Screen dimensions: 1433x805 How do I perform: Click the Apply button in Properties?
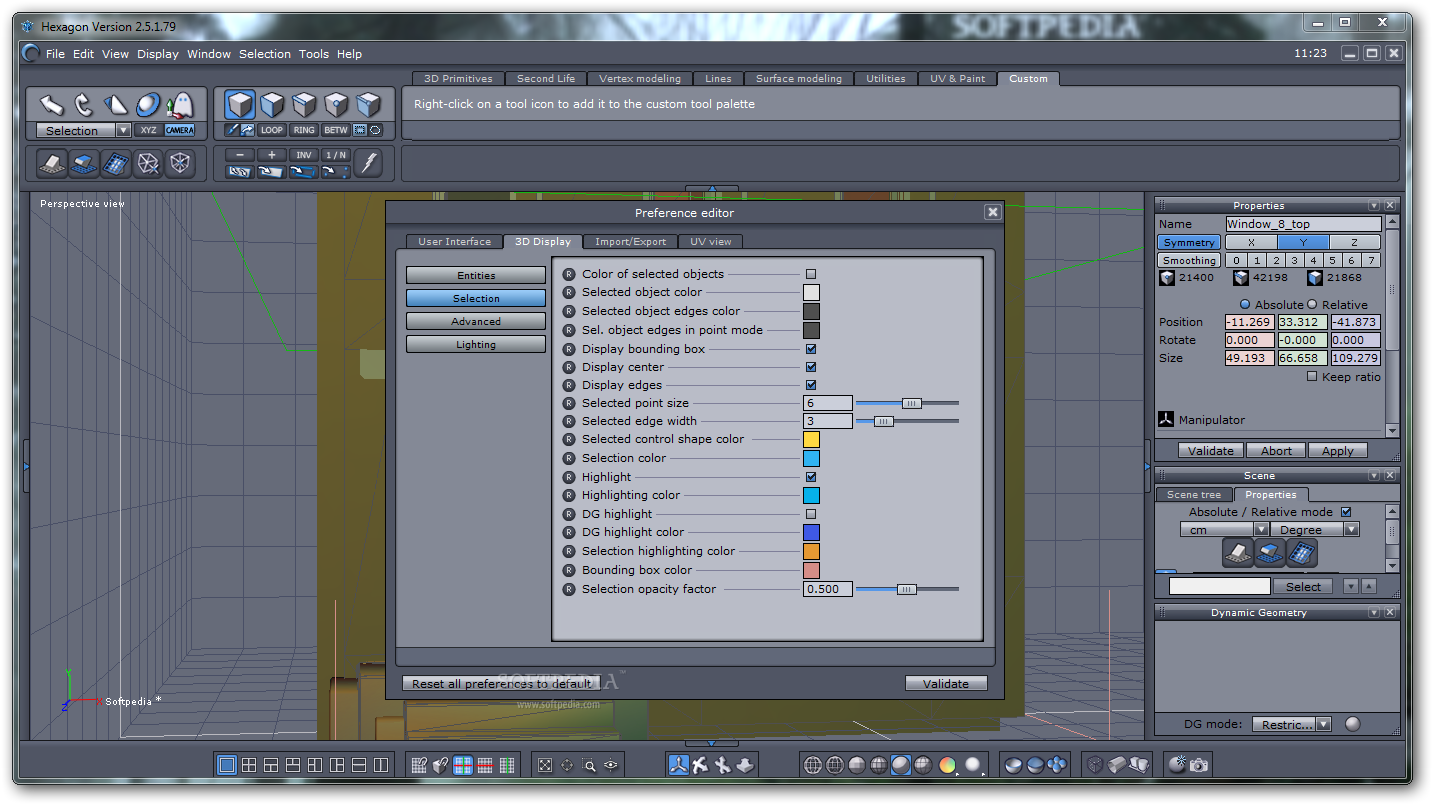(1337, 451)
